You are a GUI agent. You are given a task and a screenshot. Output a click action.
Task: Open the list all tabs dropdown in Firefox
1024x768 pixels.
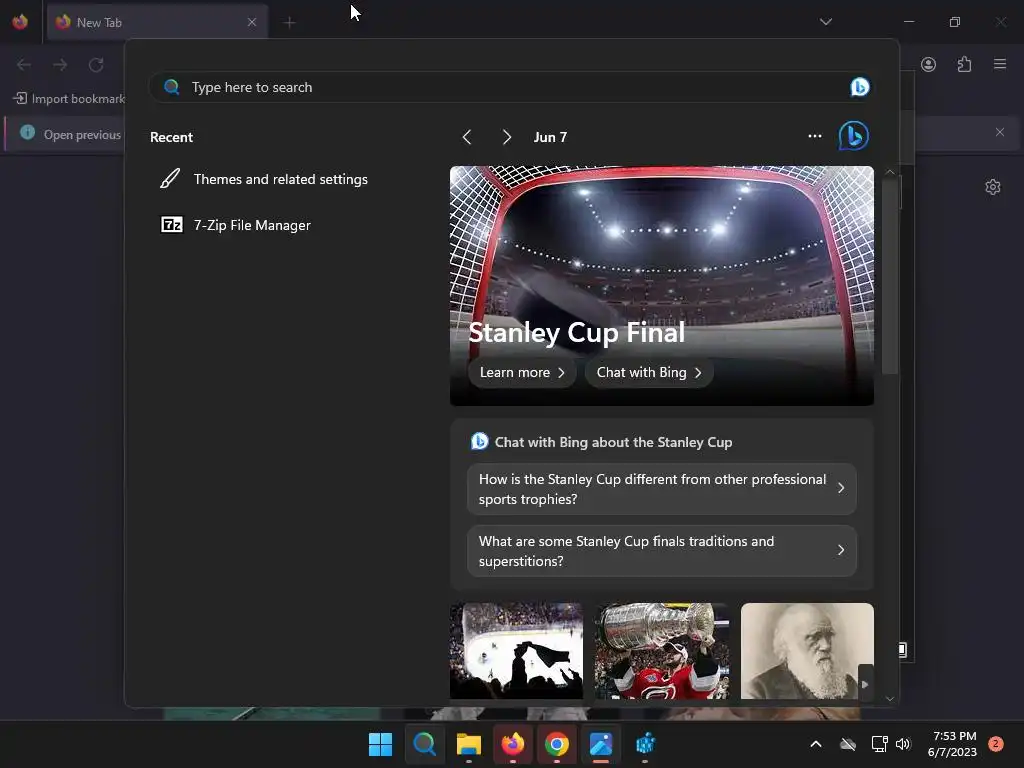pos(825,22)
